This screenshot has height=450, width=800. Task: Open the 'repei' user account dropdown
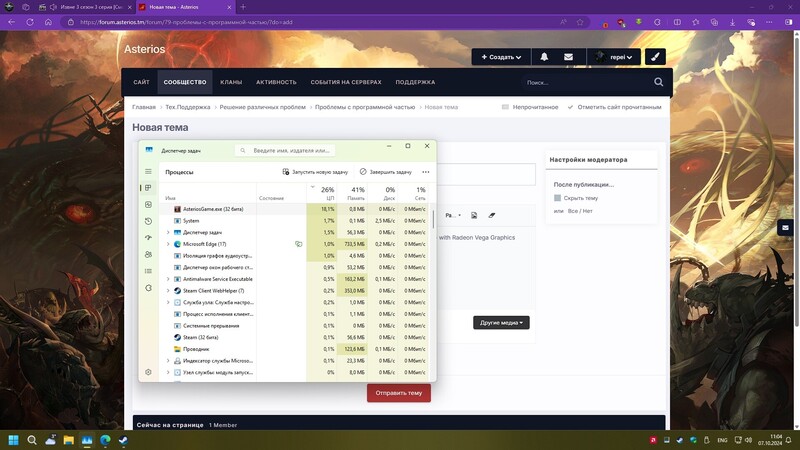coord(614,57)
